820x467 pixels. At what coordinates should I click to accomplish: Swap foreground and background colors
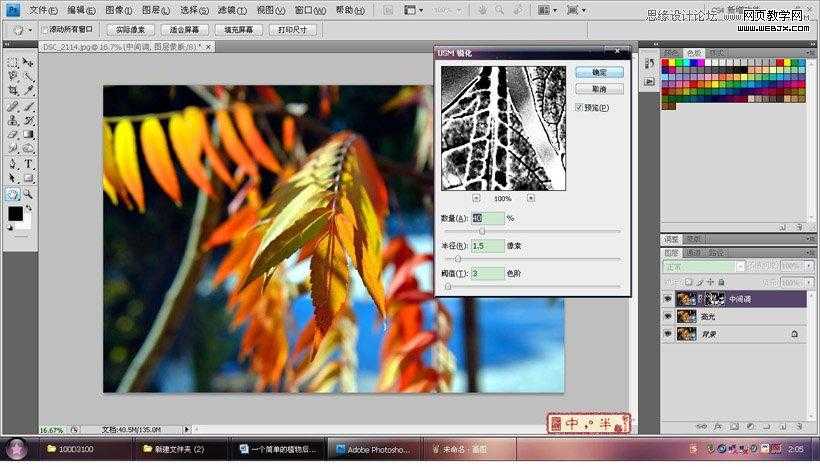pyautogui.click(x=29, y=208)
